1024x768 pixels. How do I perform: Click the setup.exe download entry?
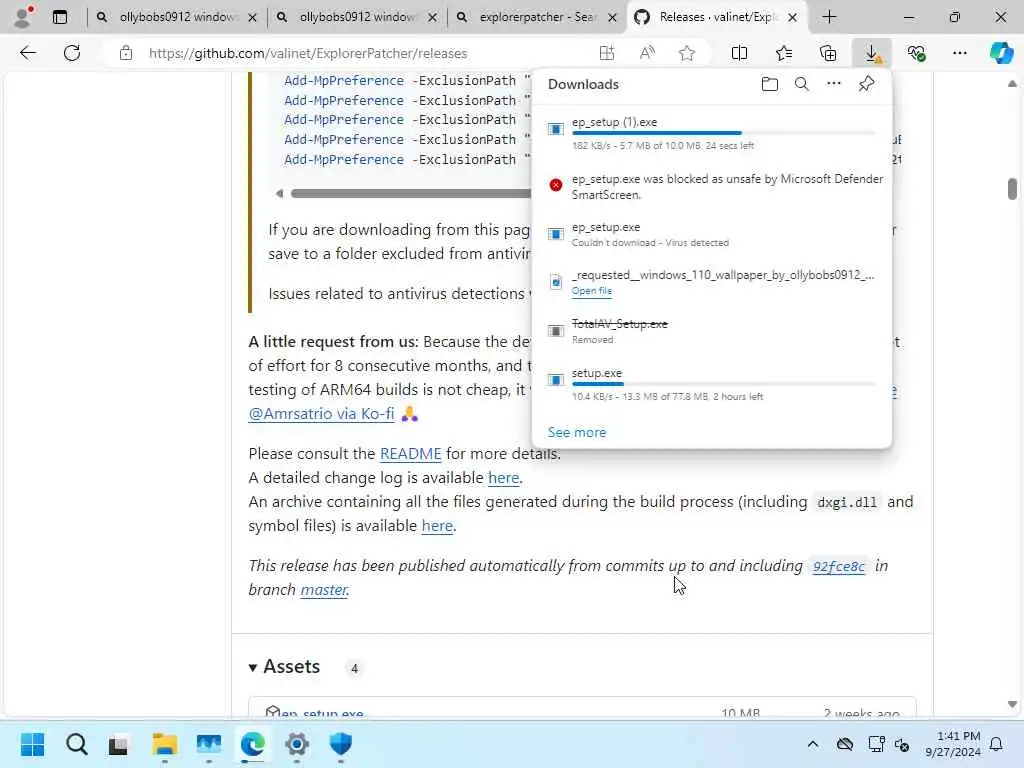click(712, 384)
